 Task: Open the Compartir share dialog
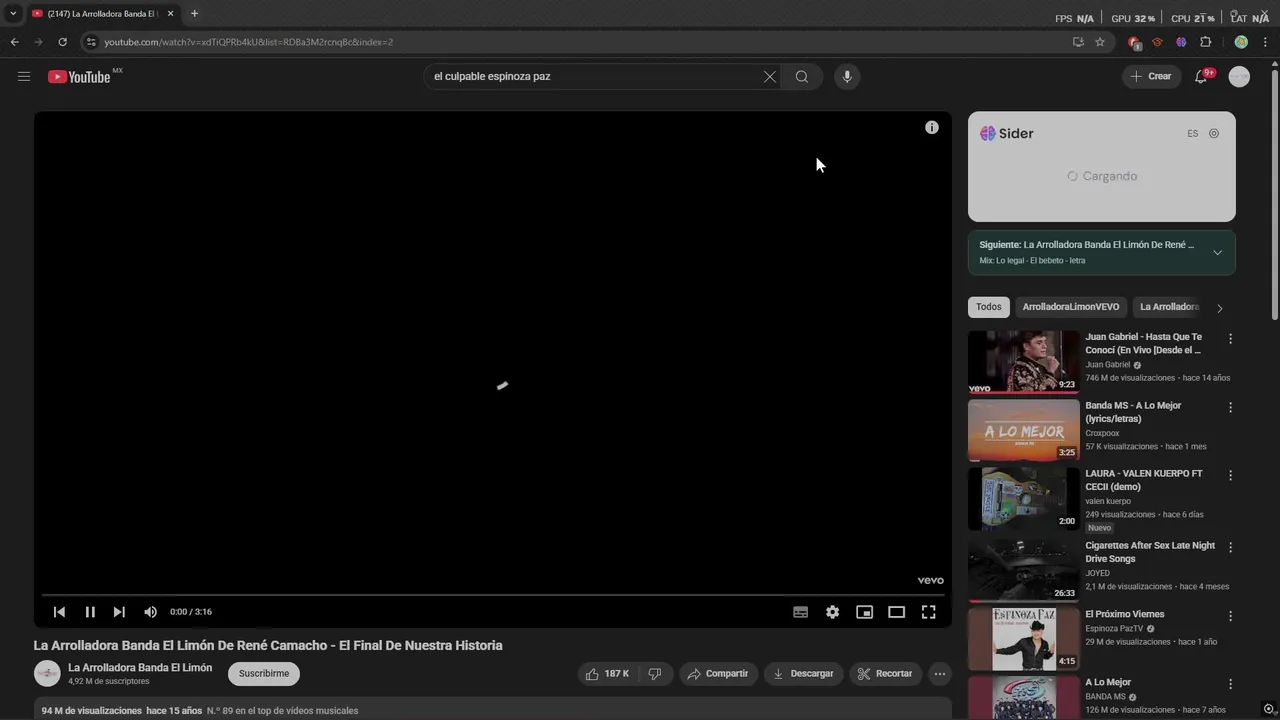[718, 674]
